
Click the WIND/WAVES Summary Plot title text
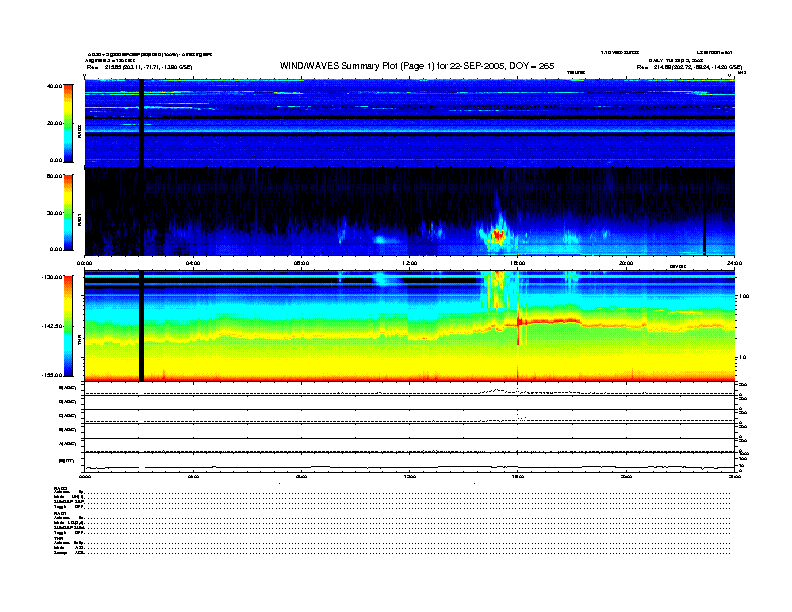point(417,66)
